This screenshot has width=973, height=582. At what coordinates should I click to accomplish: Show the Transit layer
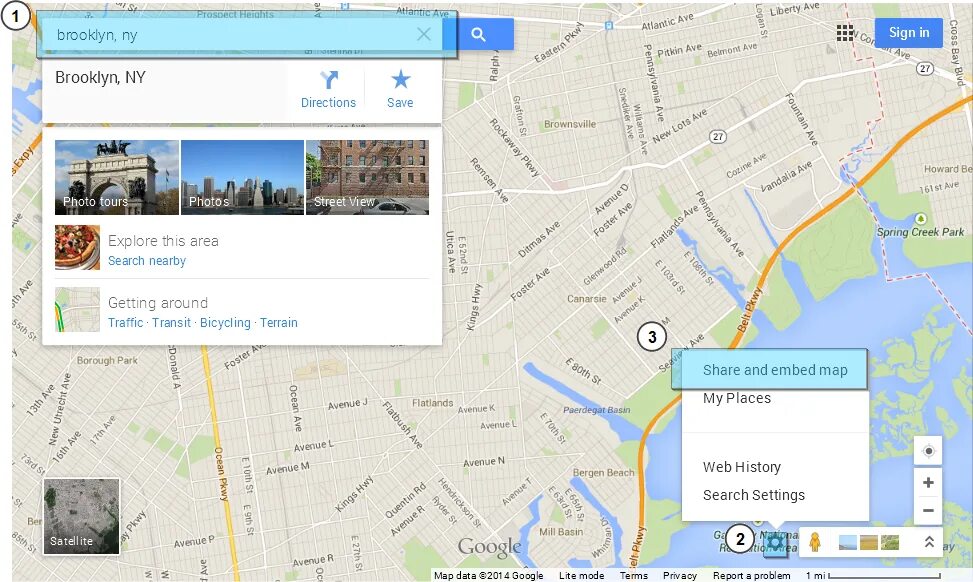click(171, 323)
